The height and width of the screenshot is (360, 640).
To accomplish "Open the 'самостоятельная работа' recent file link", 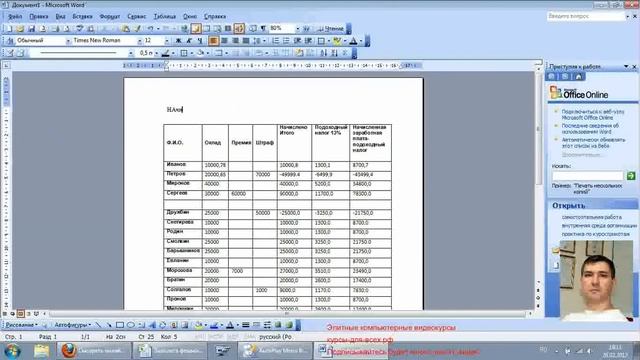I will (x=591, y=217).
